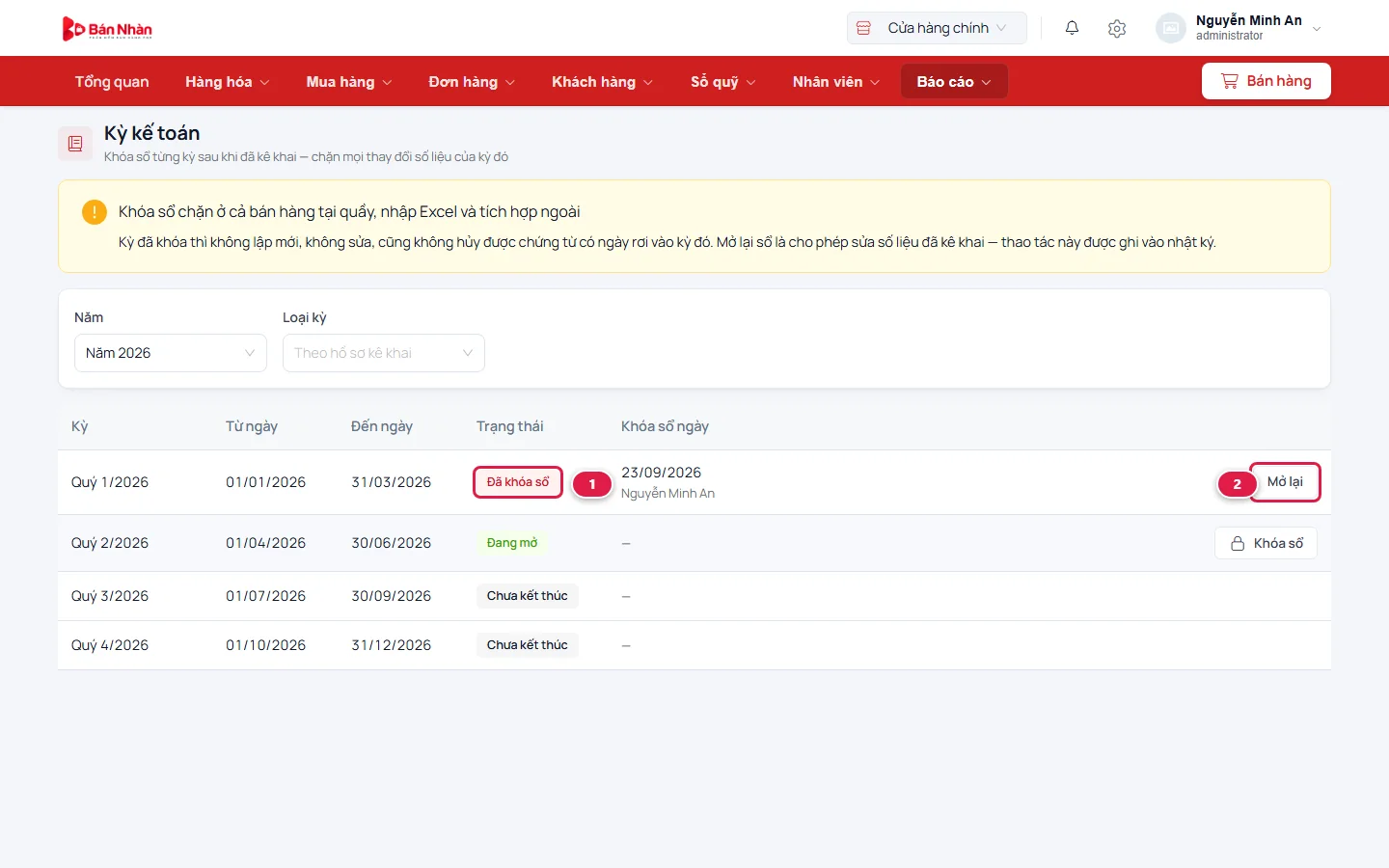Click the Kỳ kế toán page icon
This screenshot has width=1389, height=868.
pyautogui.click(x=75, y=144)
